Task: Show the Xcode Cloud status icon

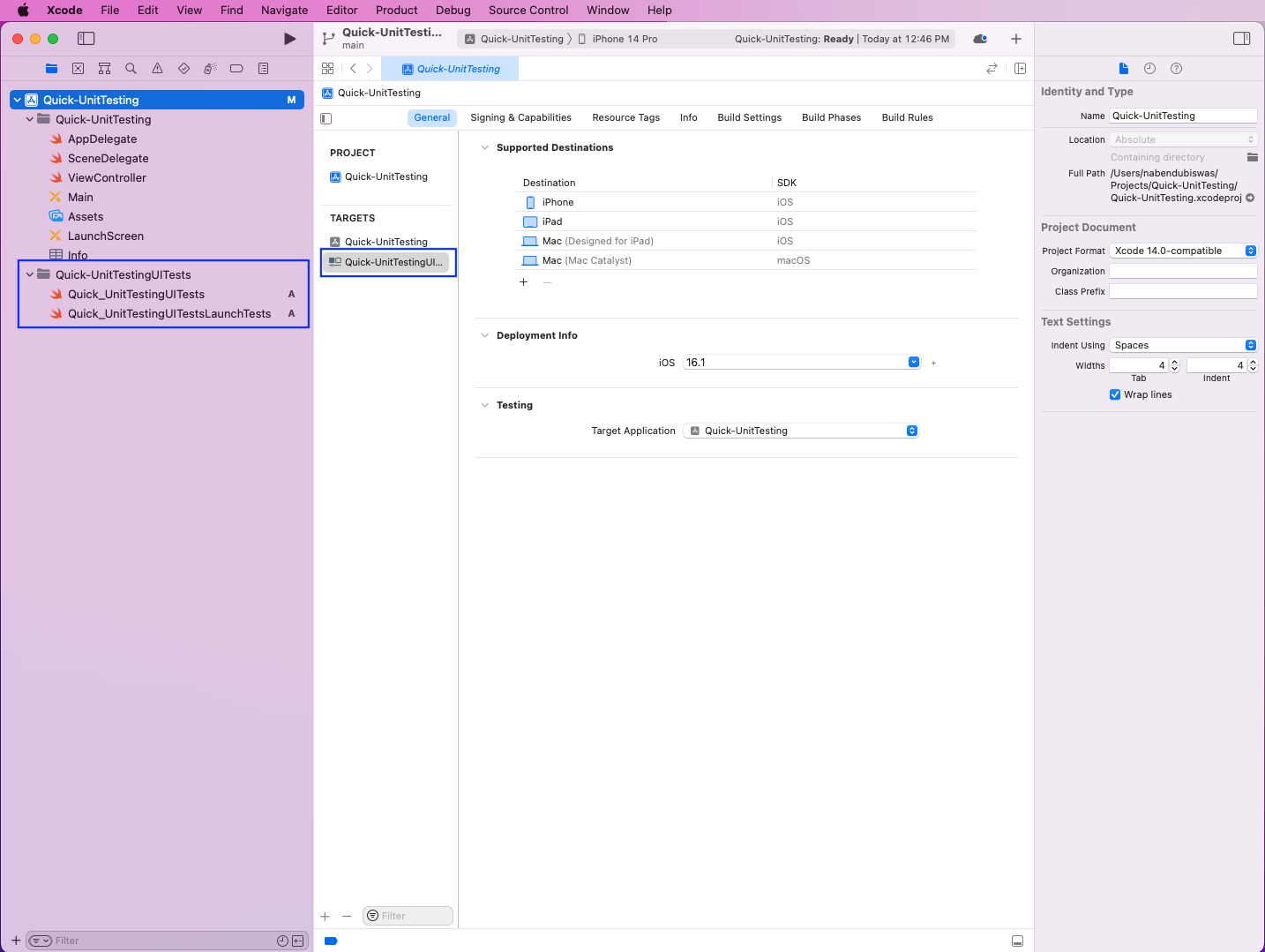Action: (x=980, y=39)
